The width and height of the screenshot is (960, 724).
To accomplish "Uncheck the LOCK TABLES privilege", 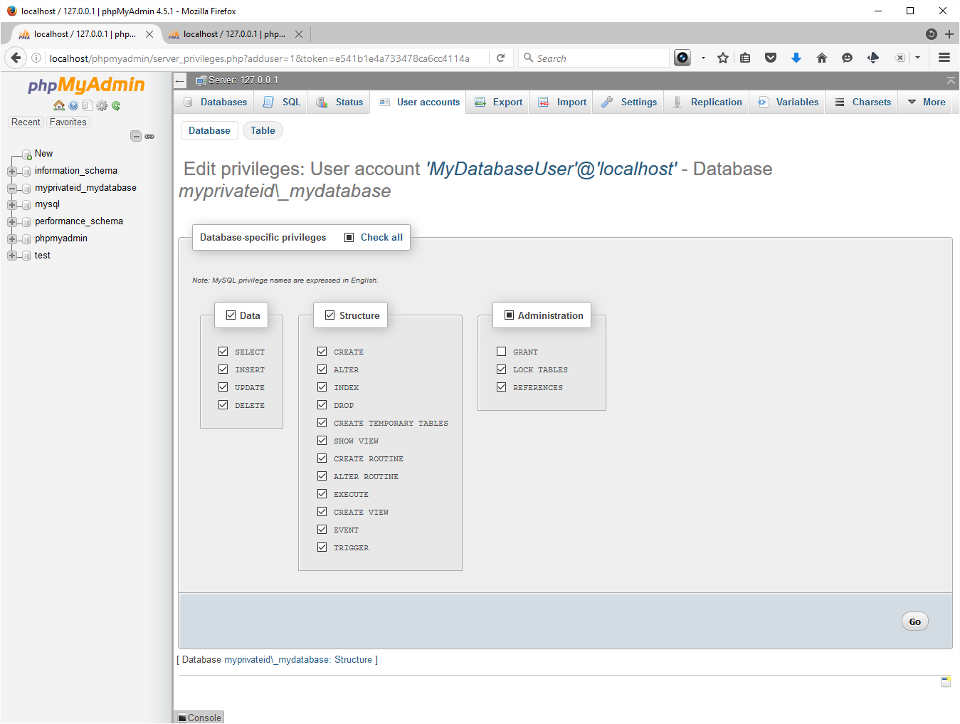I will [x=501, y=369].
